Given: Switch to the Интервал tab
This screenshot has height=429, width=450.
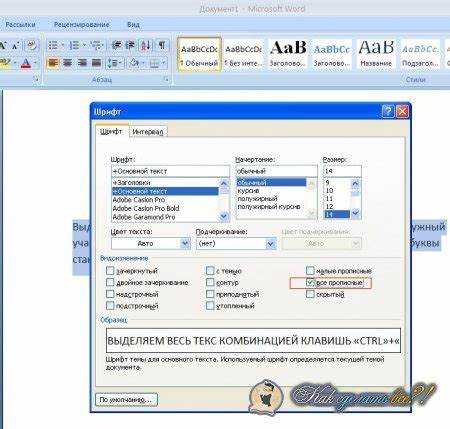Looking at the screenshot, I should [x=148, y=132].
